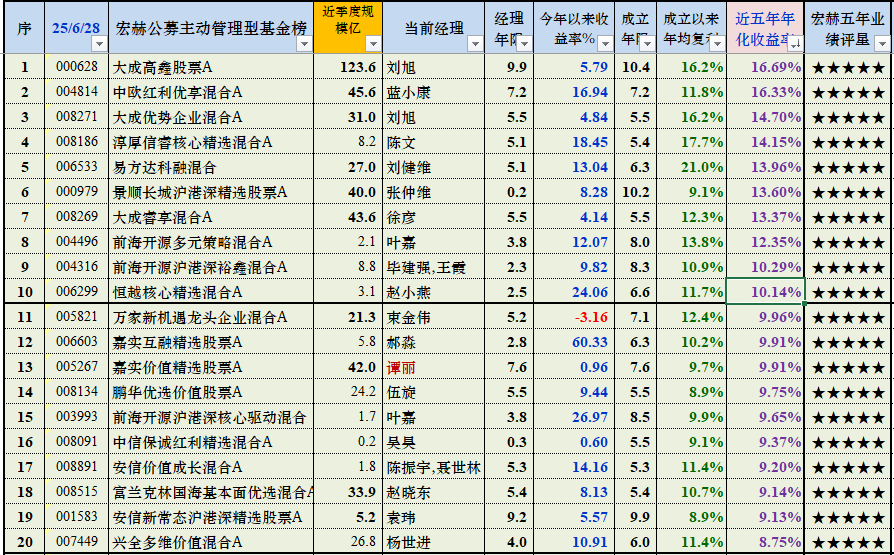Screen dimensions: 894x555
Task: Select fund name cell 鹏华优选价值股票A
Action: [x=211, y=392]
